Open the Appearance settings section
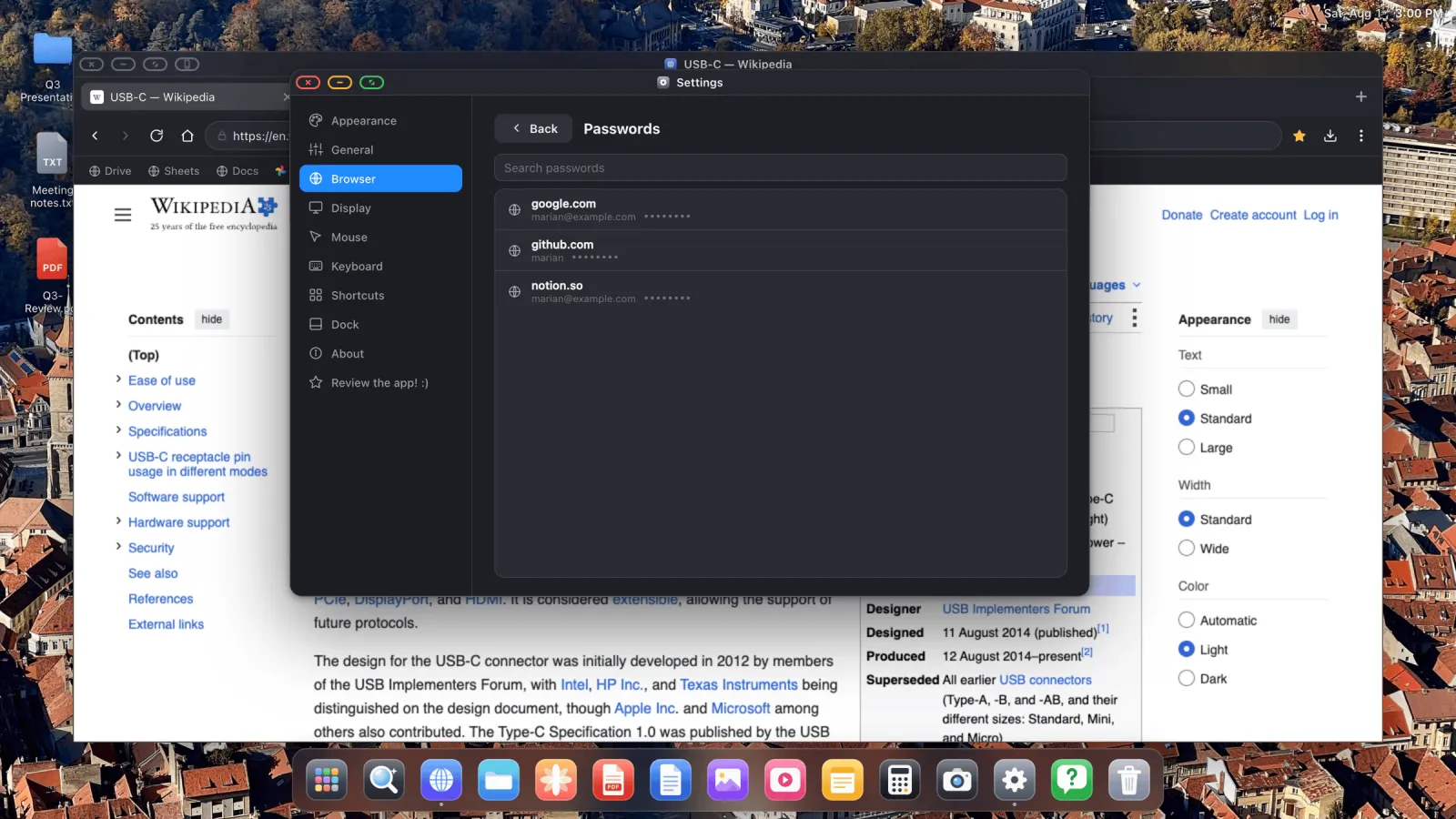 click(380, 121)
